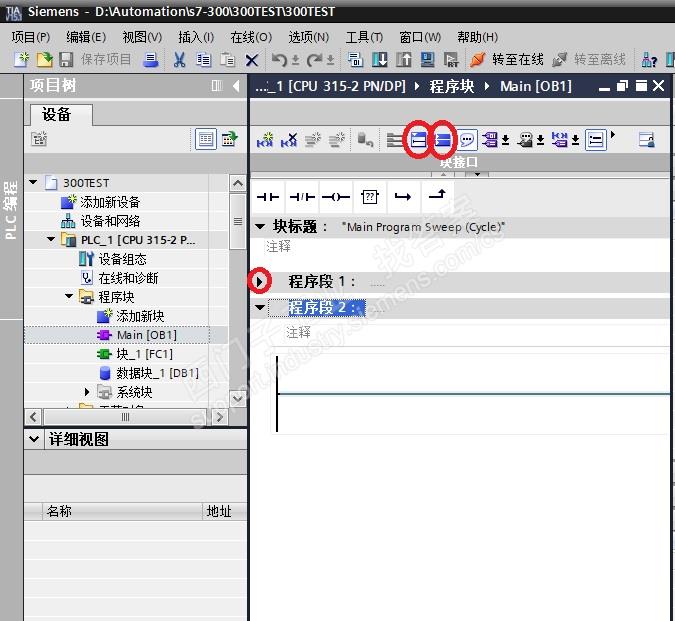Screen dimensions: 675x621
Task: Click close all networks icon
Action: [x=443, y=140]
